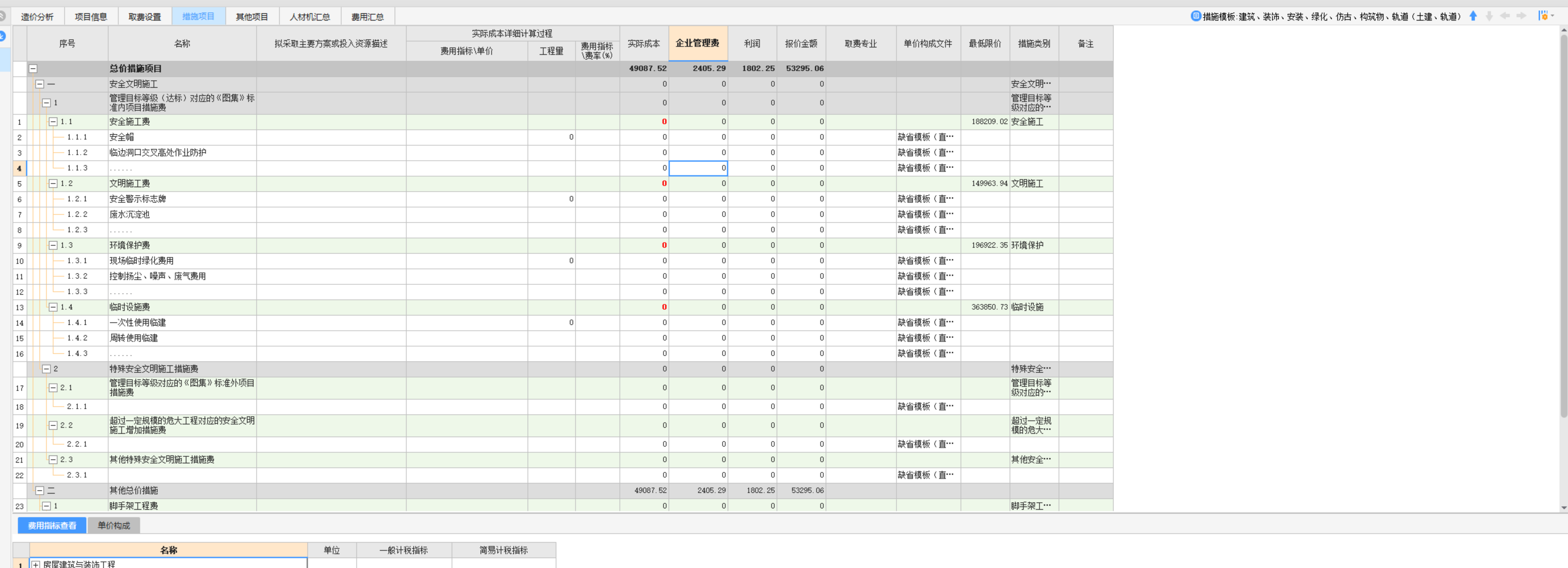Collapse row 1.3 环境保护费
Image resolution: width=1568 pixels, height=568 pixels.
[53, 245]
